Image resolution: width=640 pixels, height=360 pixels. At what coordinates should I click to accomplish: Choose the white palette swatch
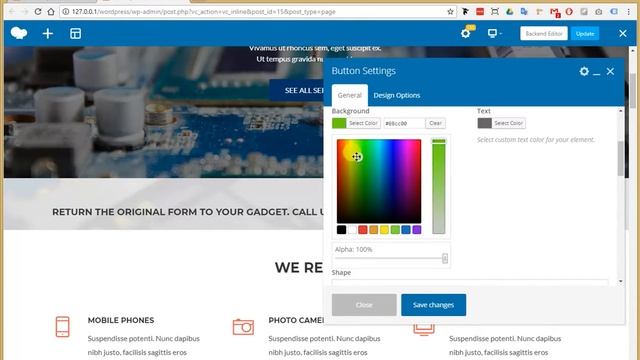click(352, 230)
